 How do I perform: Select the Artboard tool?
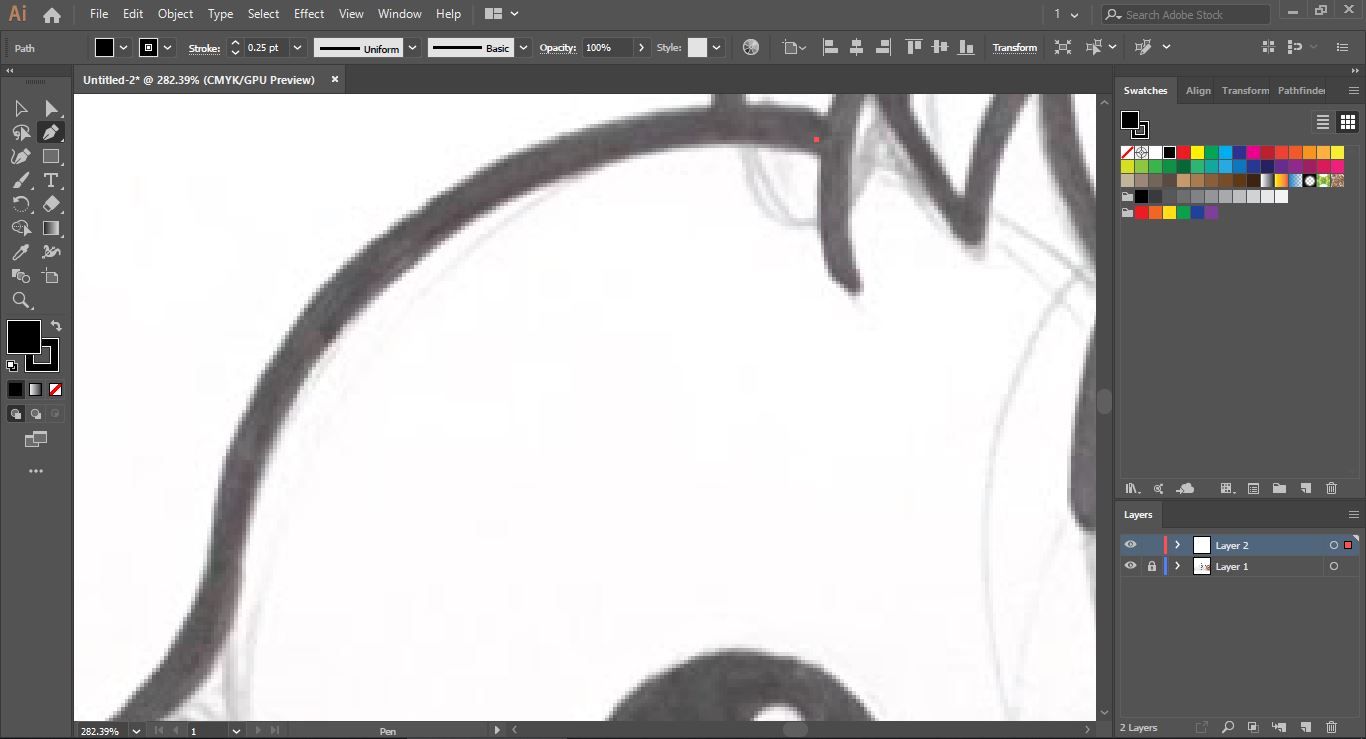tap(51, 276)
